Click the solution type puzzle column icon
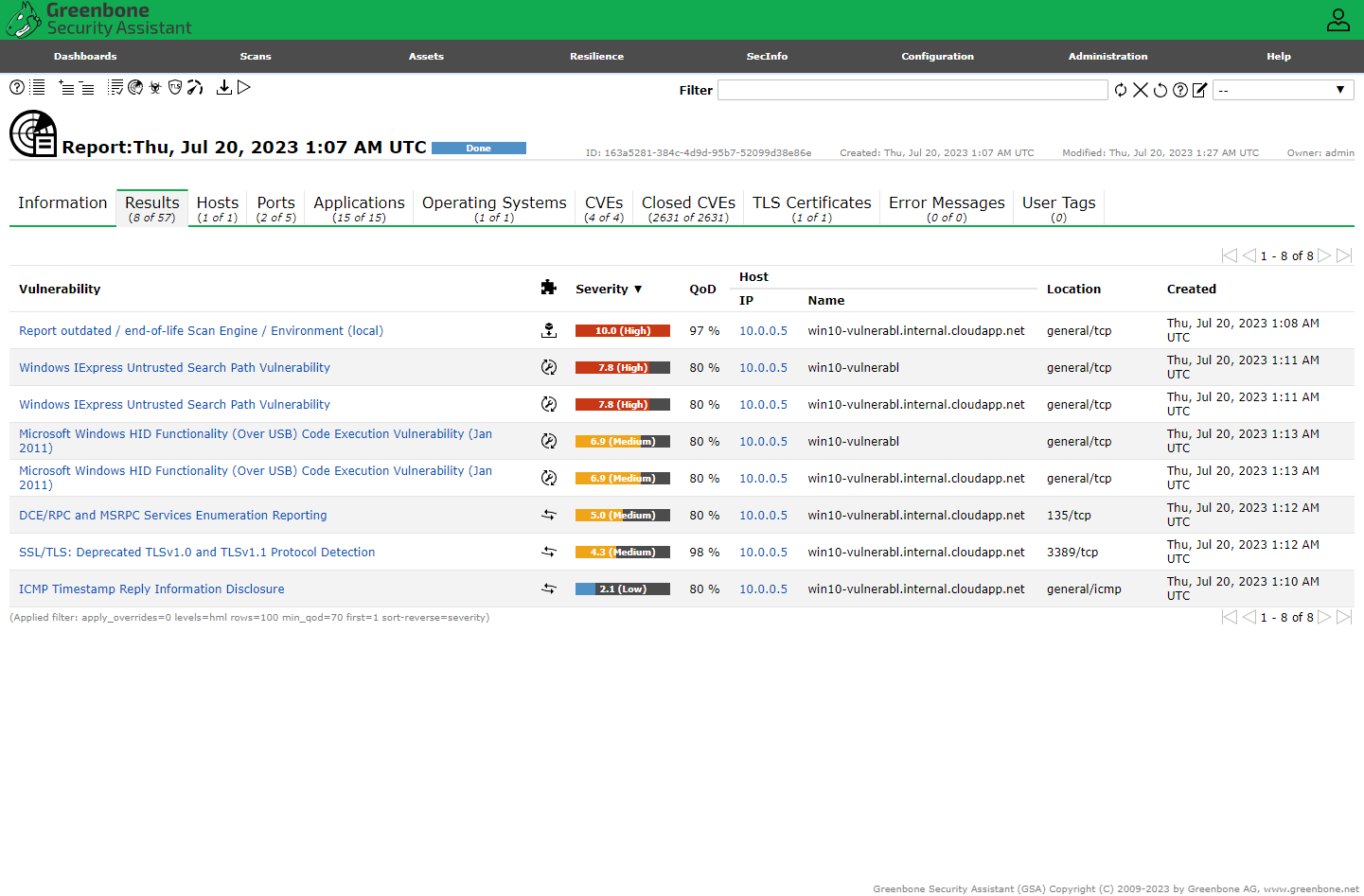Image resolution: width=1364 pixels, height=896 pixels. point(549,288)
